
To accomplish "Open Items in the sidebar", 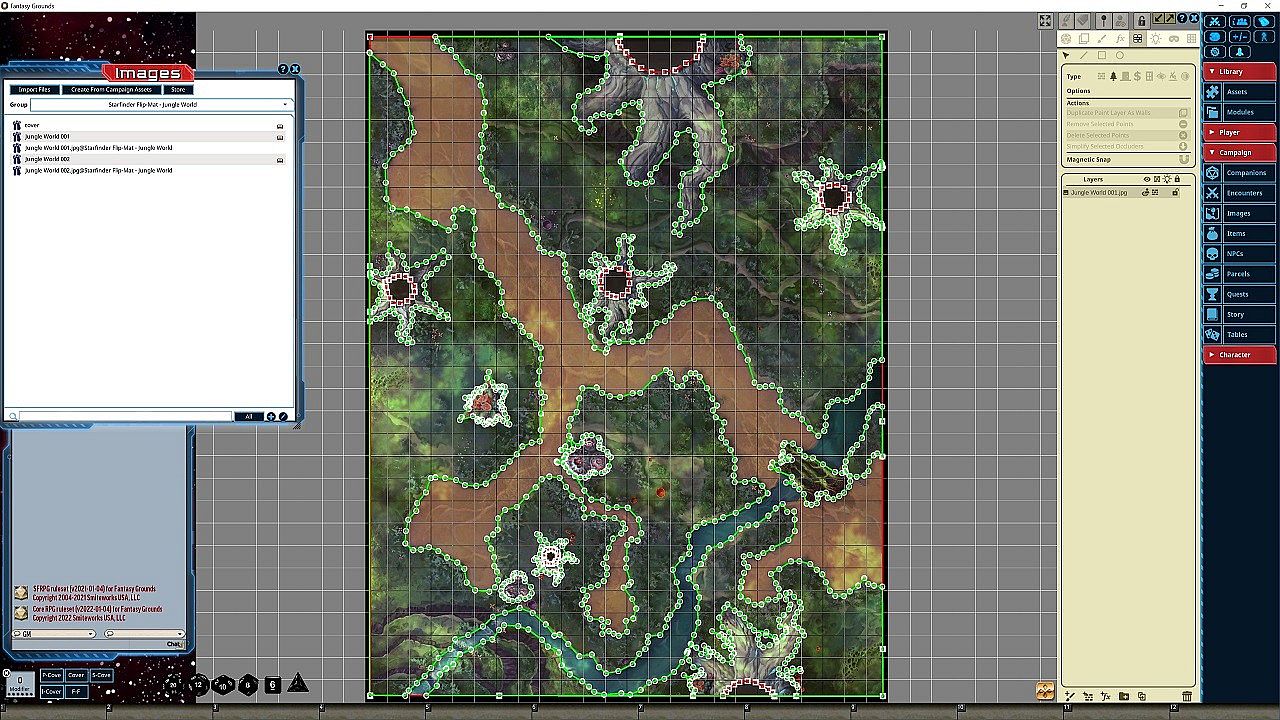I will pos(1240,233).
